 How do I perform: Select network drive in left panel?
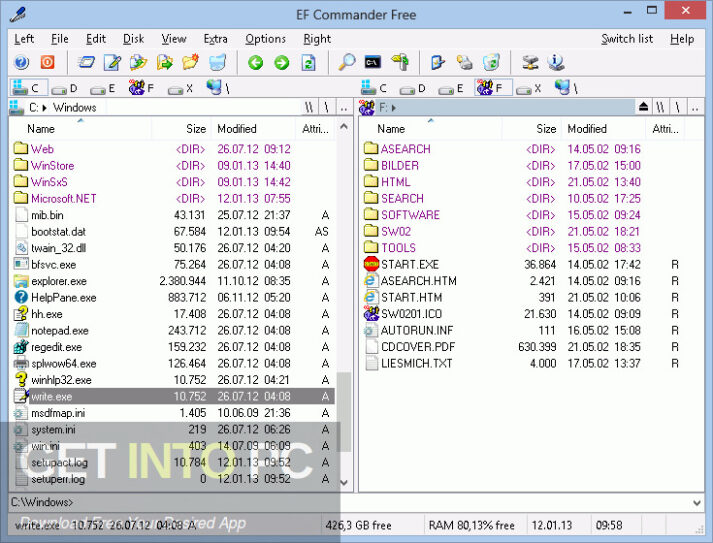click(218, 87)
